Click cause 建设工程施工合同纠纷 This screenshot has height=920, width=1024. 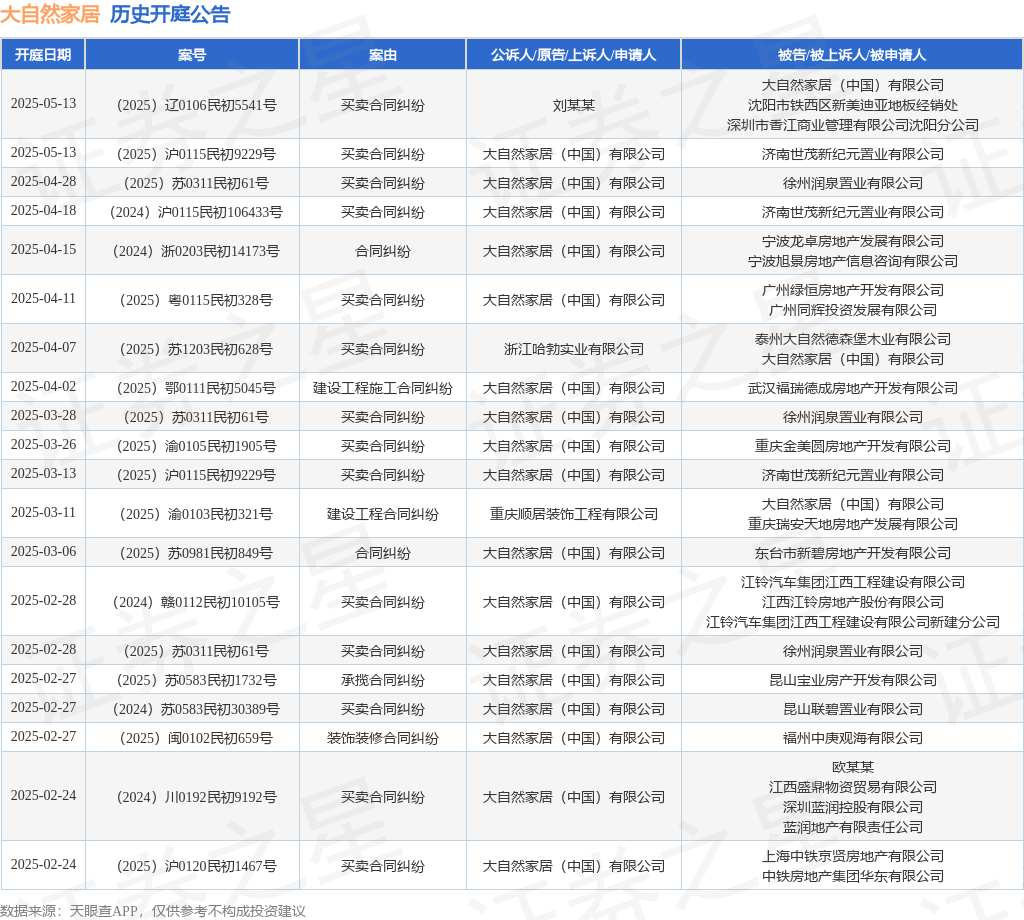(383, 389)
